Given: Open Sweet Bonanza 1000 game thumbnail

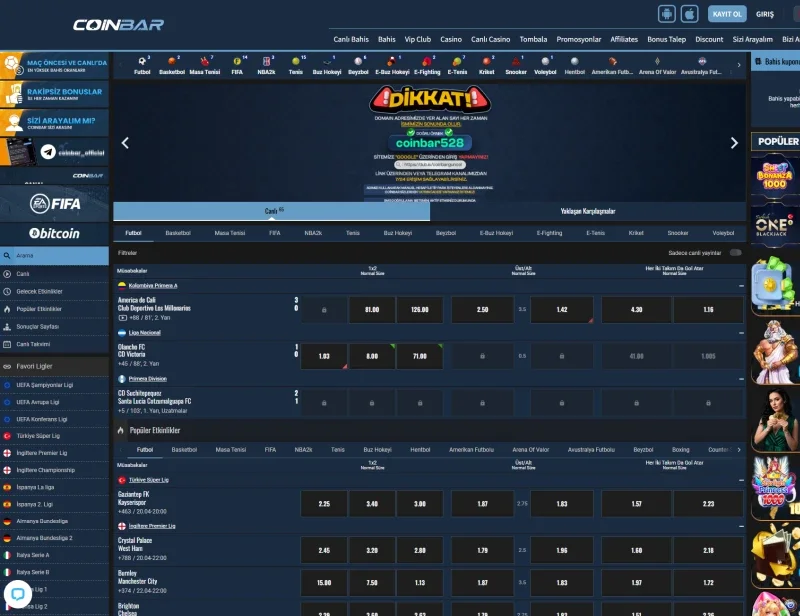Looking at the screenshot, I should coord(774,176).
